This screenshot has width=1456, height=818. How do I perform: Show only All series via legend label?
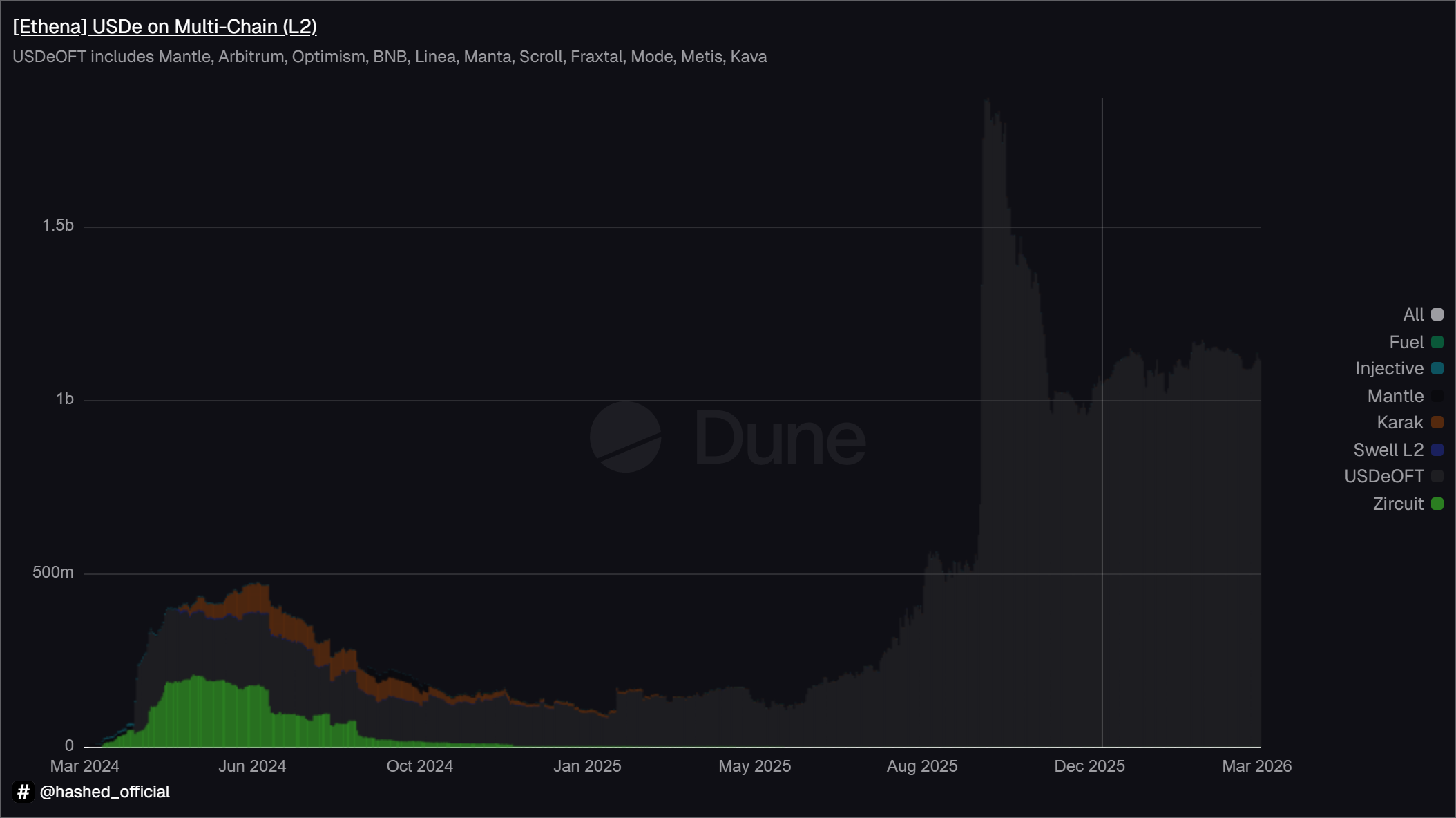(x=1413, y=315)
